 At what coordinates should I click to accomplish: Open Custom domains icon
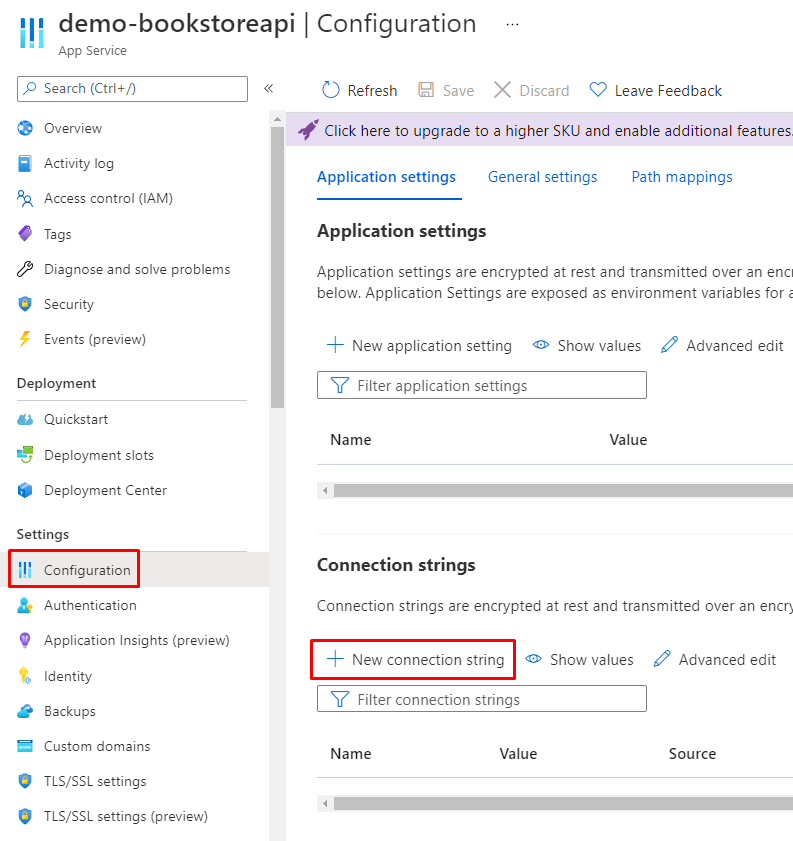25,746
